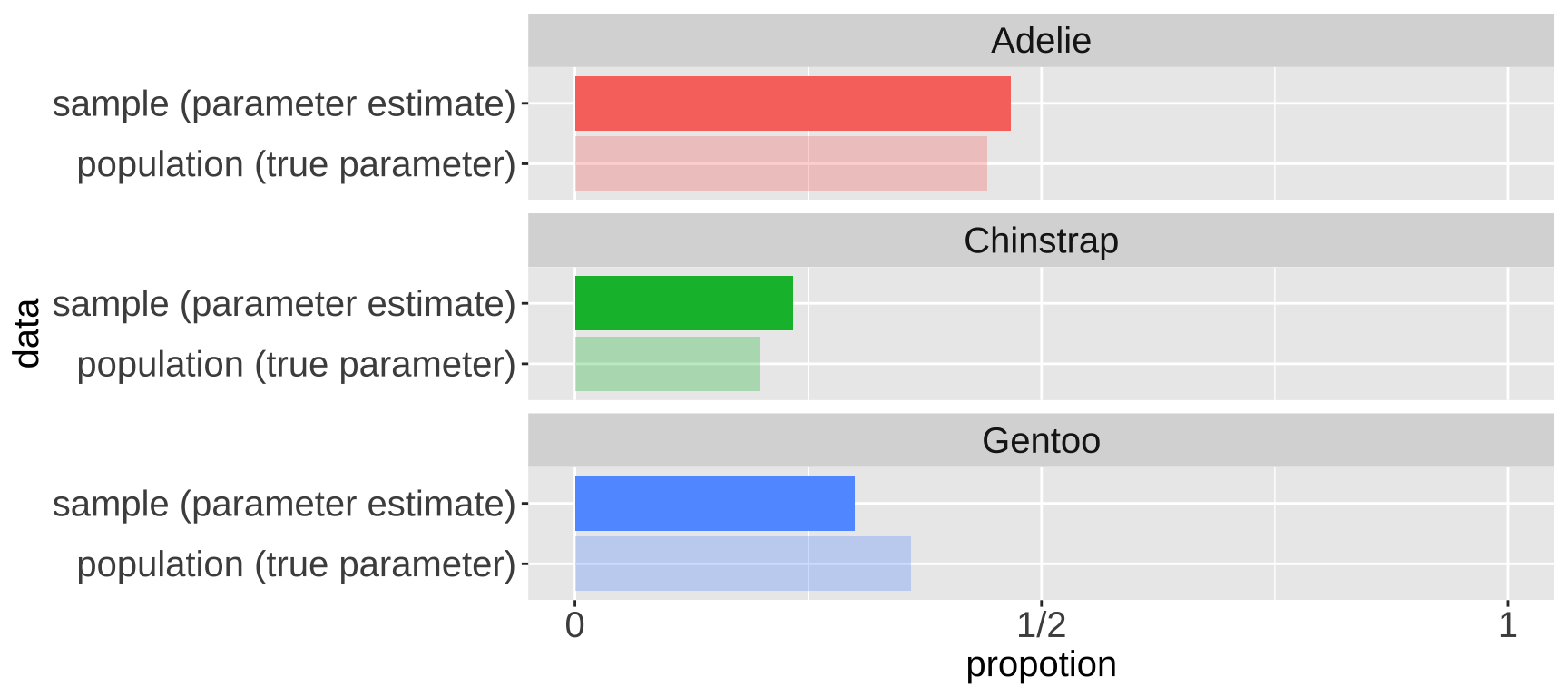The image size is (1568, 697).
Task: Click the 1 tick label on x-axis
Action: coord(1507,625)
